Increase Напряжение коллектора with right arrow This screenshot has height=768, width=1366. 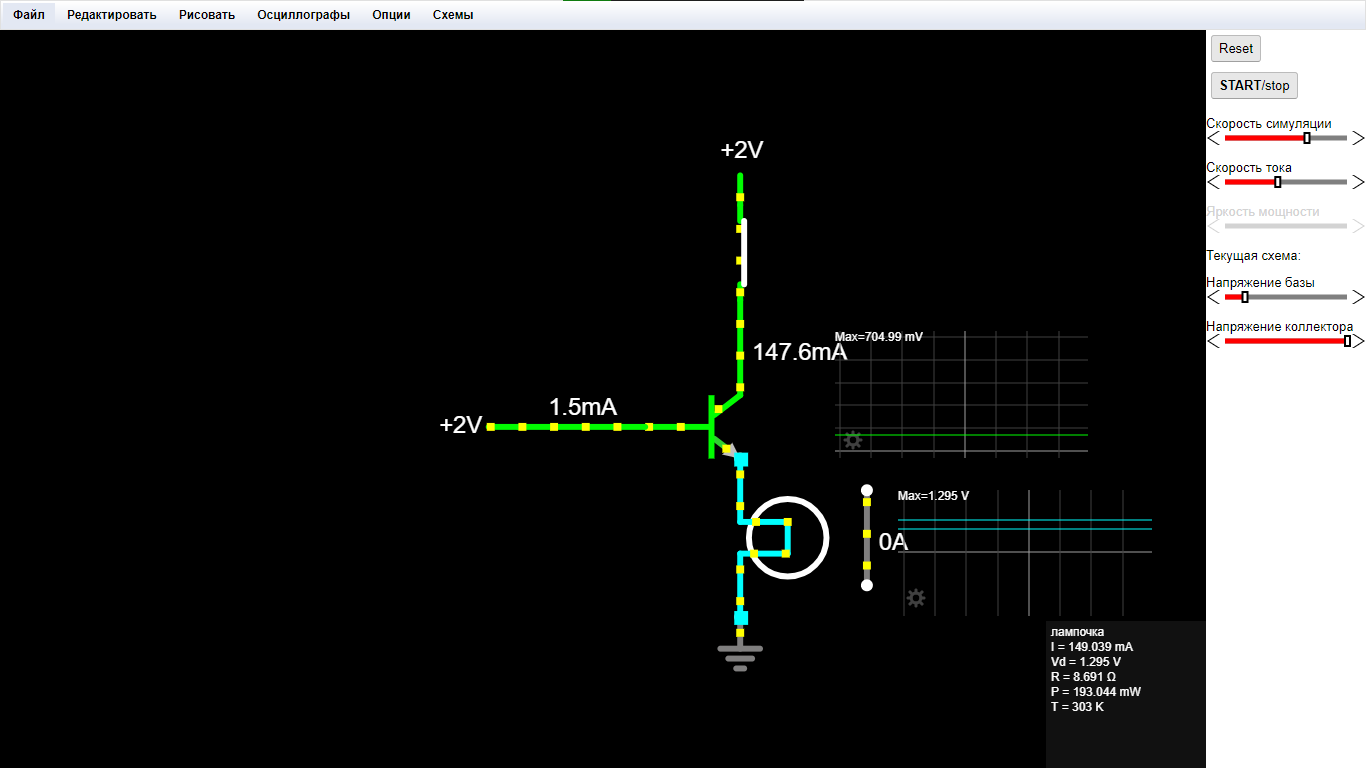tap(1358, 341)
